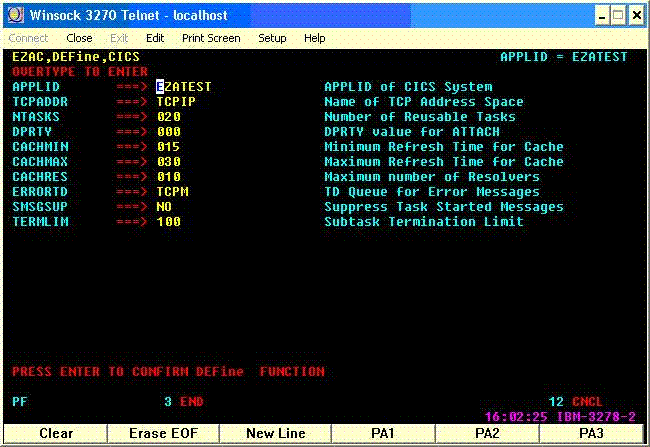Click the TCPADDR field value TCPIP
This screenshot has height=447, width=650.
(176, 102)
